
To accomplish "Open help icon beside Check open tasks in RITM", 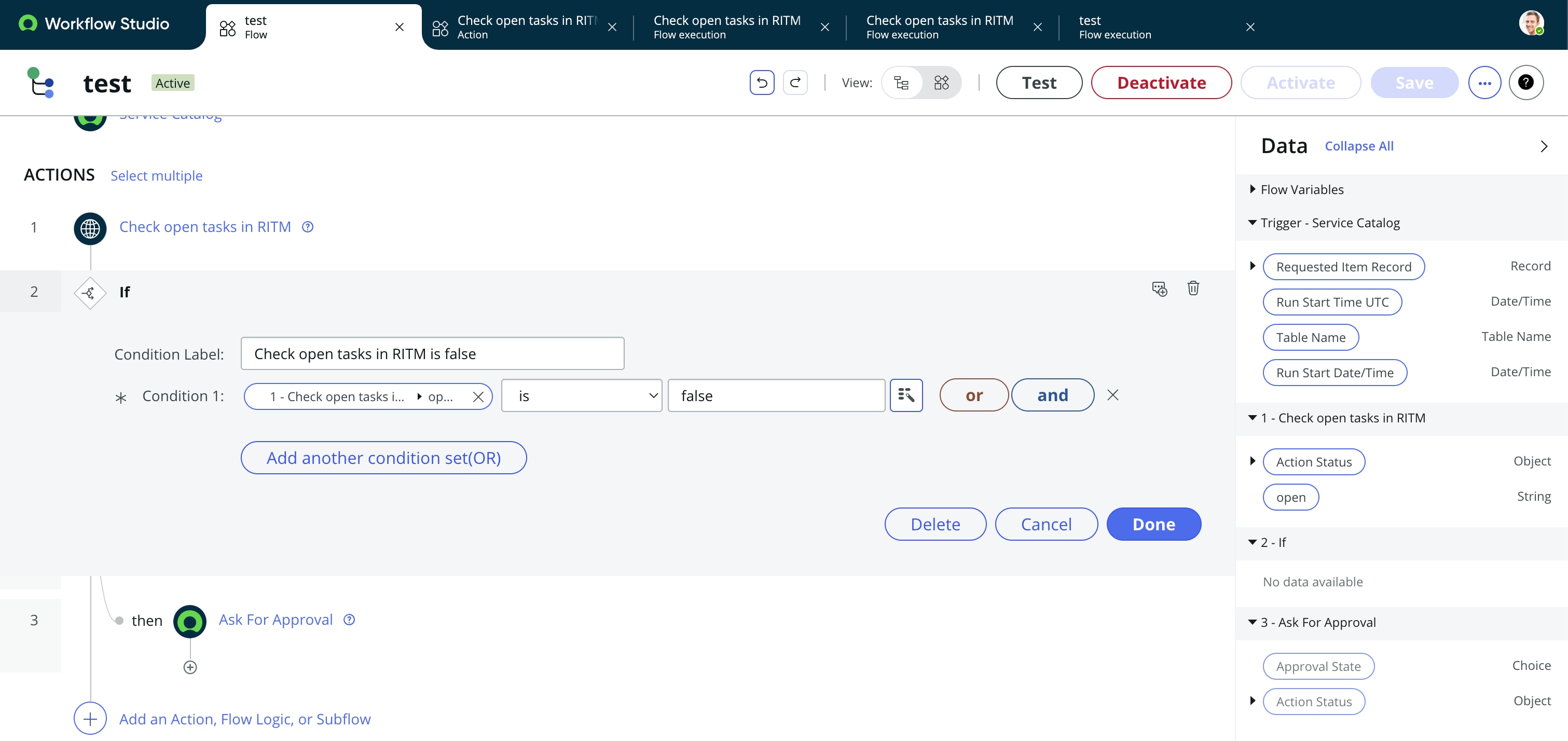I will (308, 226).
